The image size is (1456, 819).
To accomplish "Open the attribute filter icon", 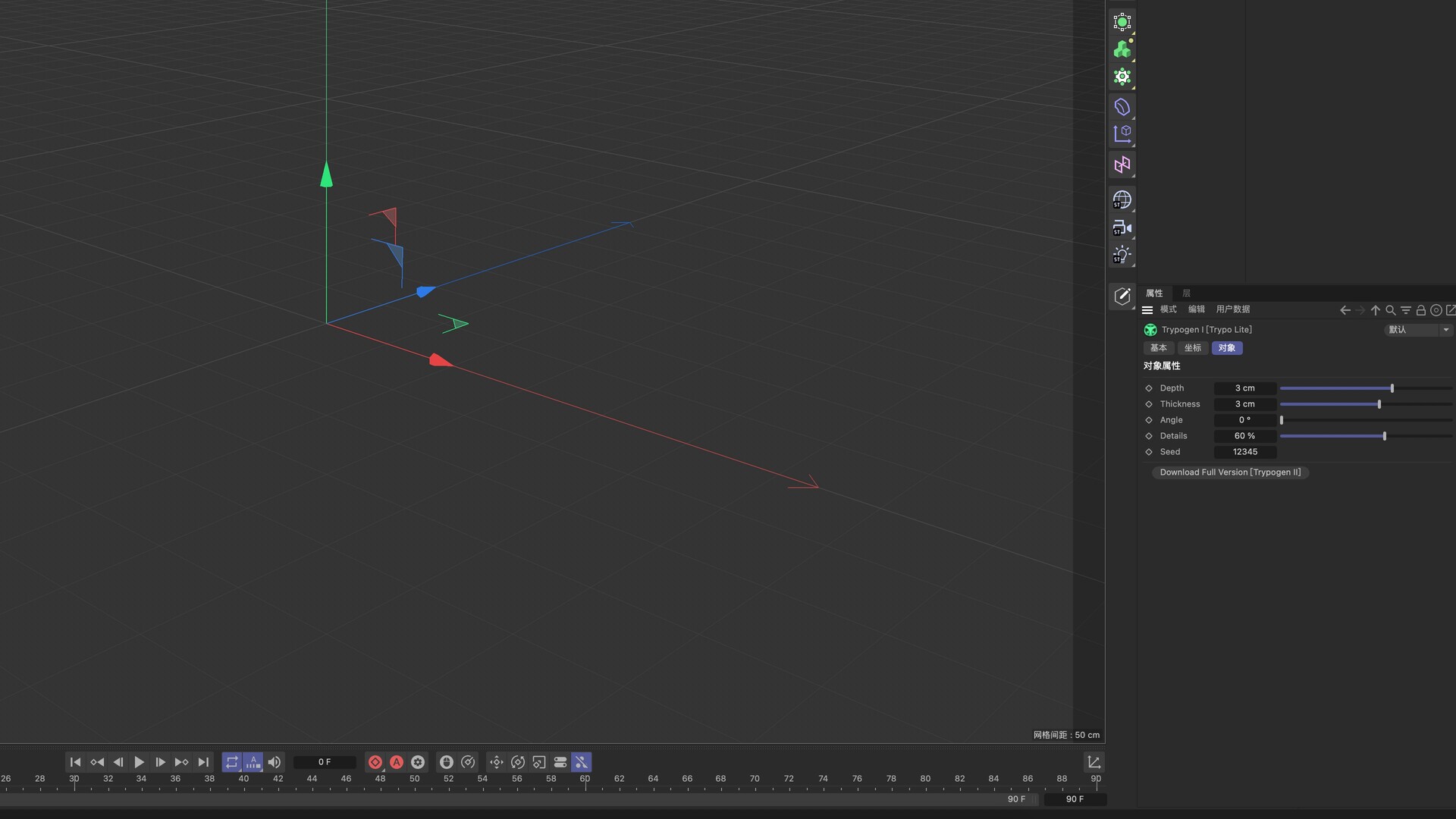I will click(x=1406, y=310).
